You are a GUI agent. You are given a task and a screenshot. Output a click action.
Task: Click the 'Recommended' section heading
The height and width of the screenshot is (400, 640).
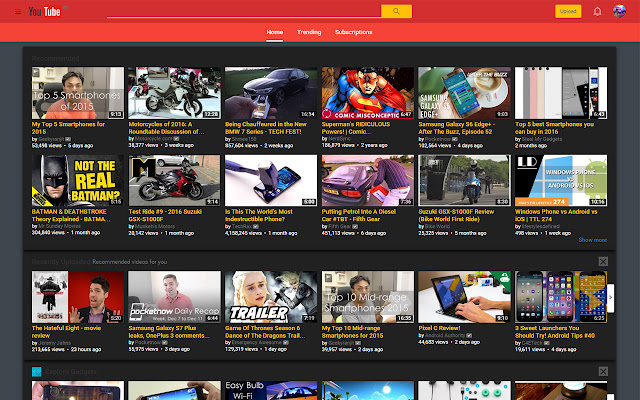tap(56, 58)
